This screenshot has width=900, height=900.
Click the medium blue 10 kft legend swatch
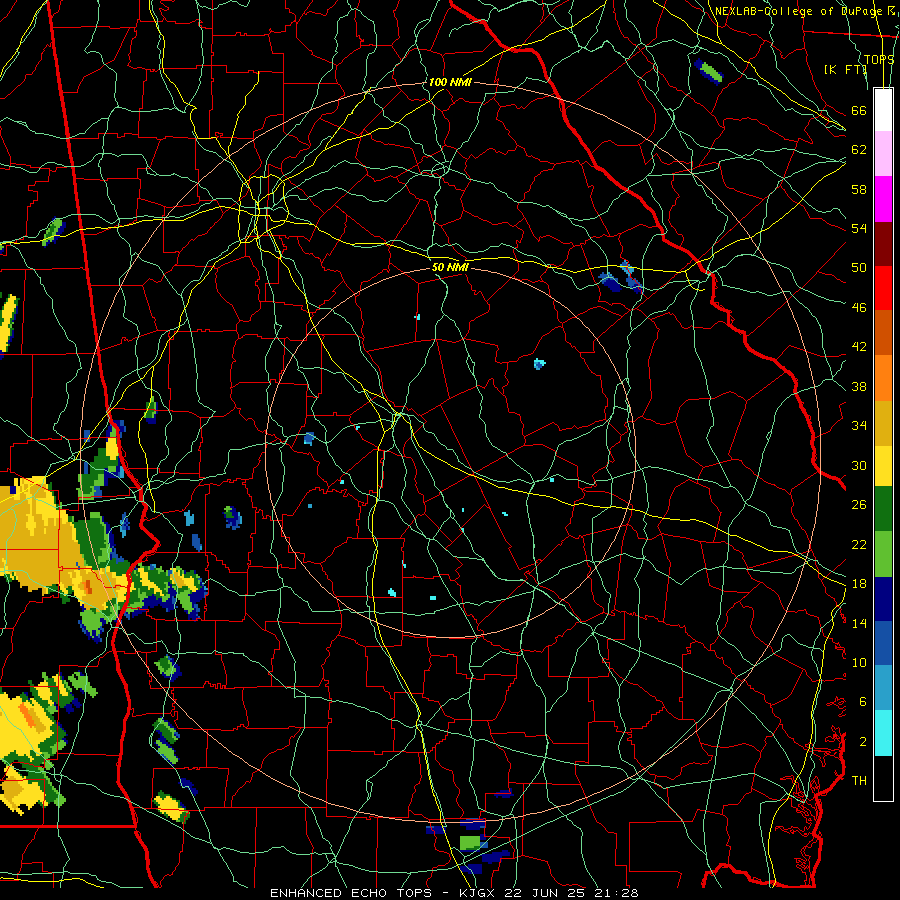(x=883, y=643)
